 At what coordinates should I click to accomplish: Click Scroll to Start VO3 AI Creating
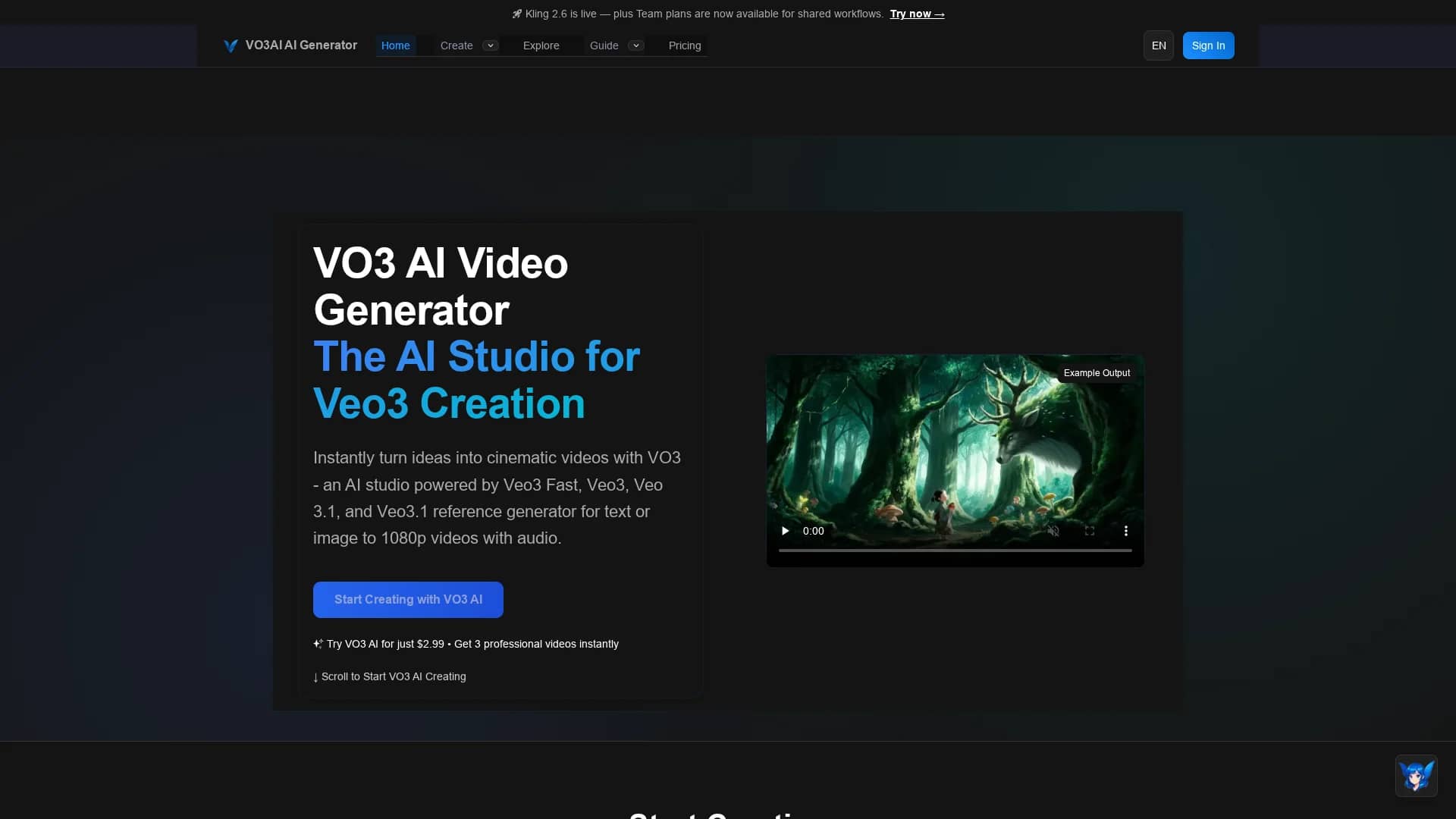pos(390,676)
